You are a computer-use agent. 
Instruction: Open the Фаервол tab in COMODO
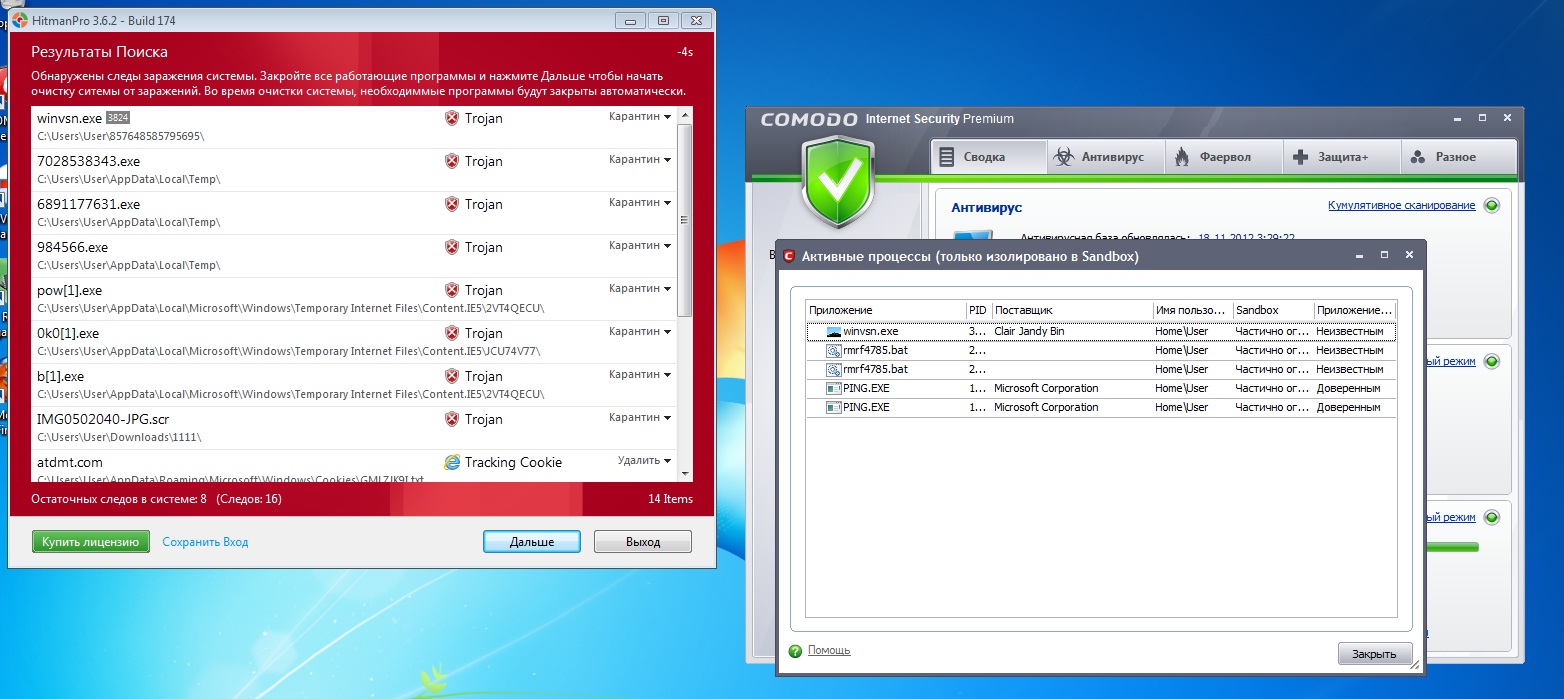point(1222,157)
